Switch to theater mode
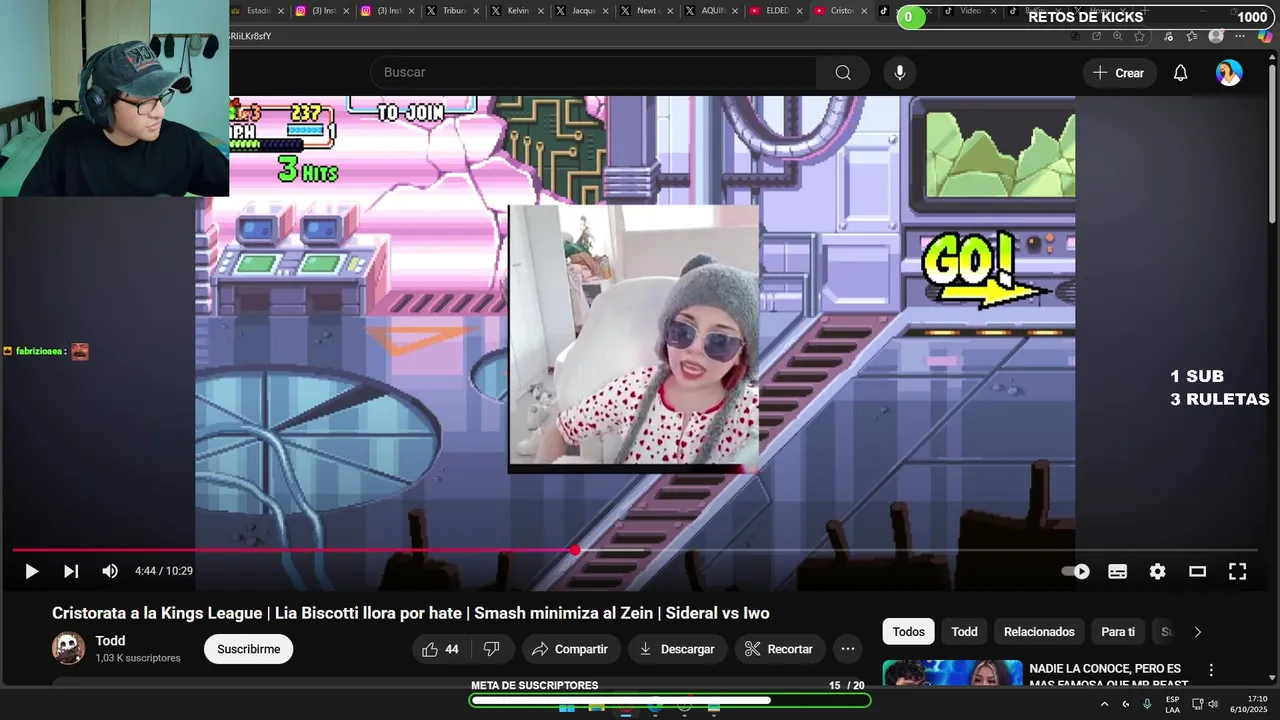The width and height of the screenshot is (1280, 720). click(1197, 571)
